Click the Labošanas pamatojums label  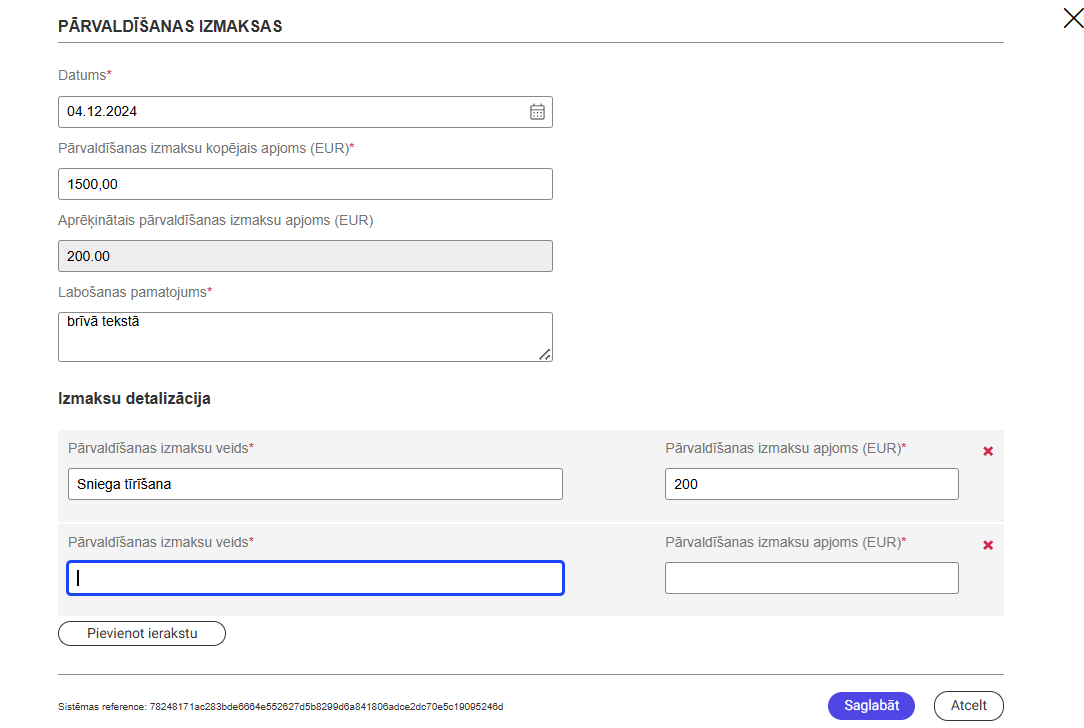(x=135, y=292)
